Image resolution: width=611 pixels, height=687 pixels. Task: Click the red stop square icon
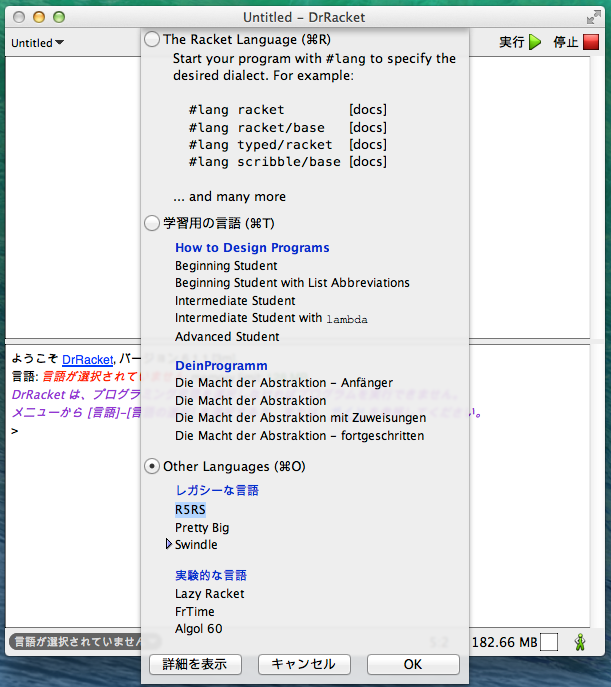591,42
